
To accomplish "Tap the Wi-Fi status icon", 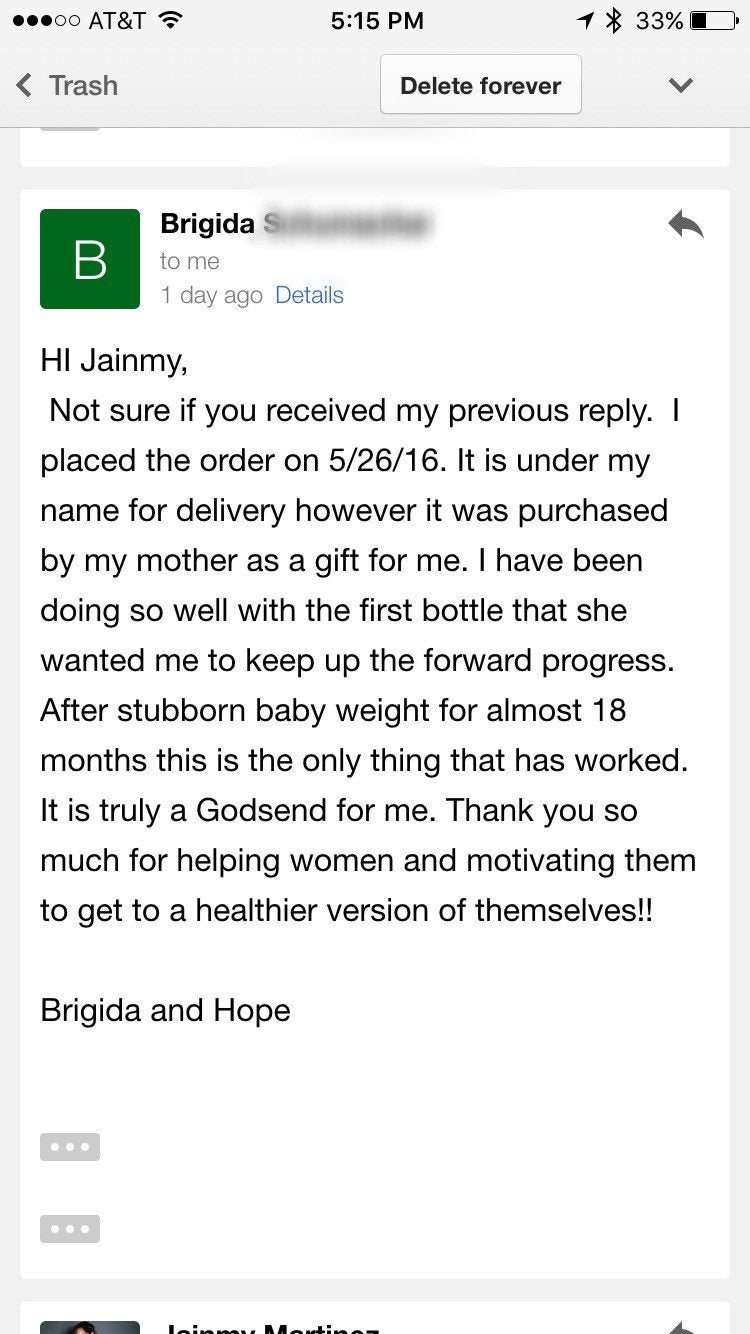I will 171,20.
